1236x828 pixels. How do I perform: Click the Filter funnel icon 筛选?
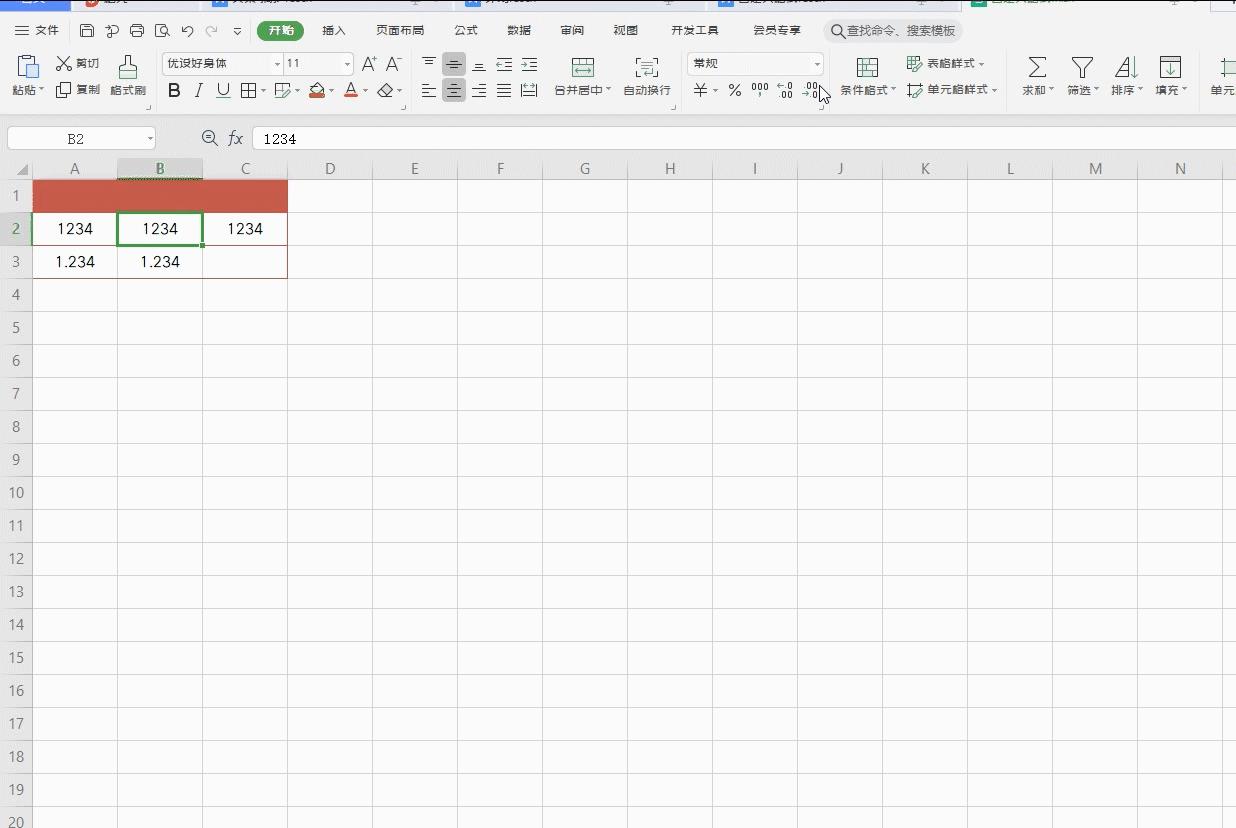(1082, 67)
